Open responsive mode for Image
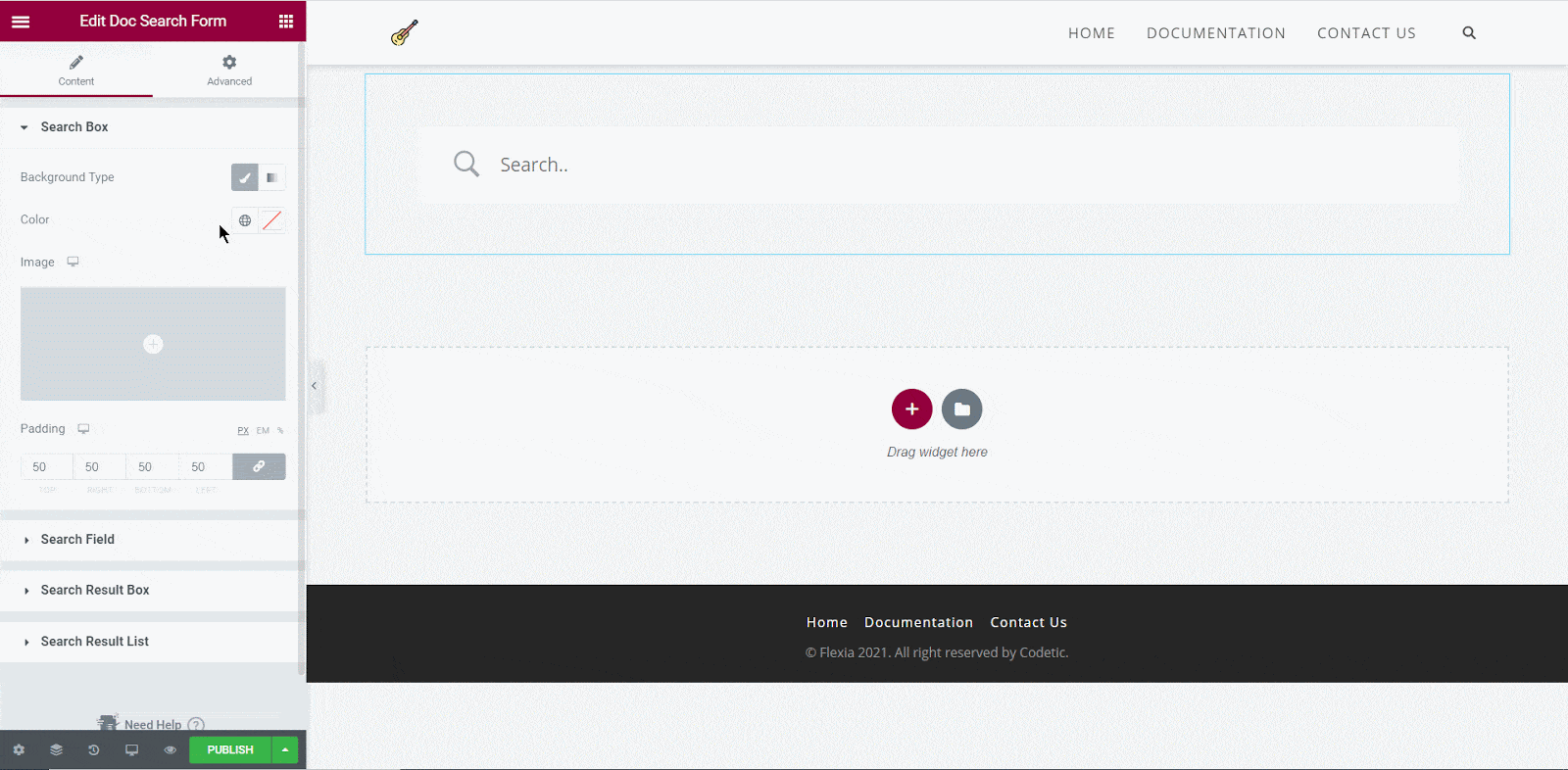 click(x=73, y=262)
